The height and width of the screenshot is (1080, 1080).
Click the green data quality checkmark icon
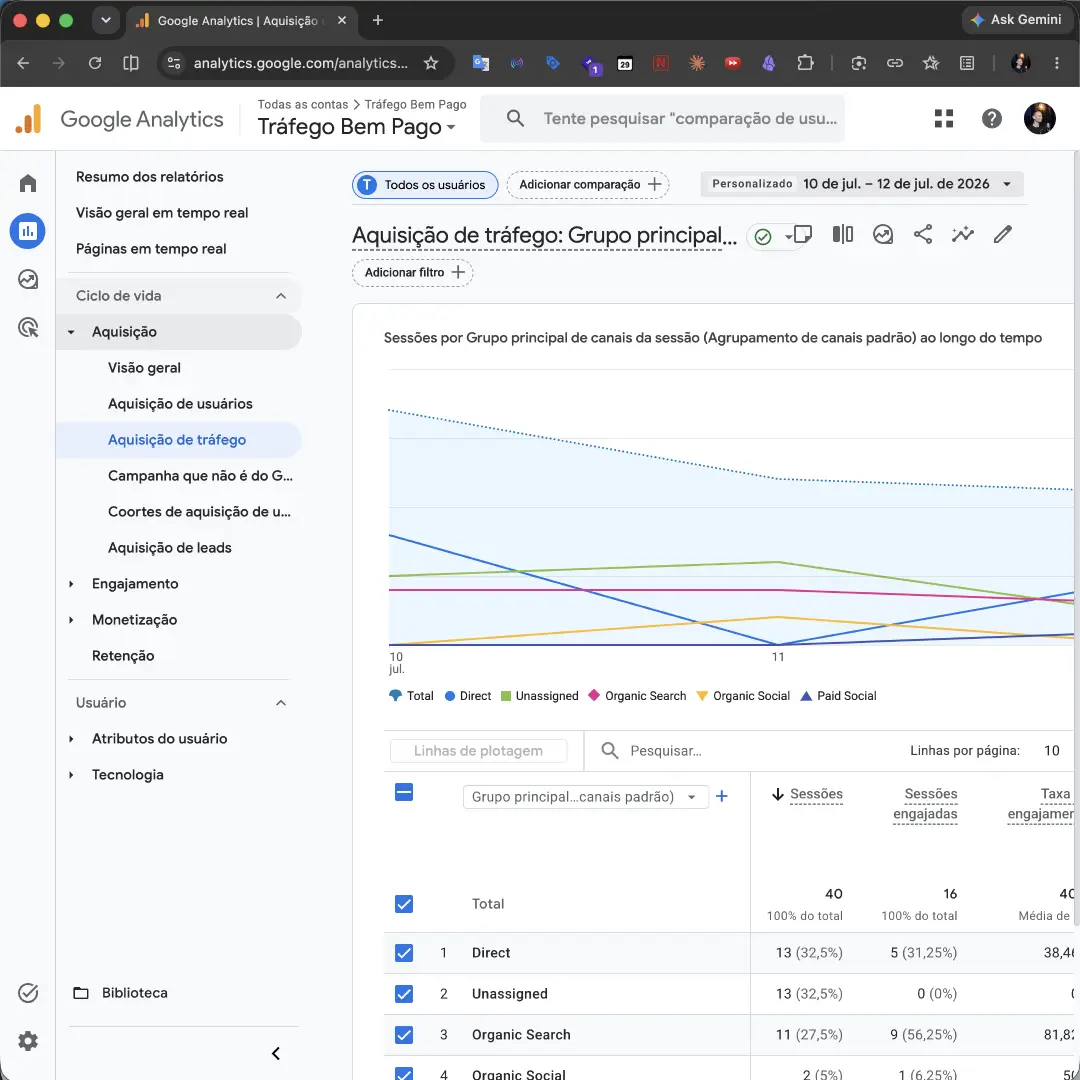762,237
